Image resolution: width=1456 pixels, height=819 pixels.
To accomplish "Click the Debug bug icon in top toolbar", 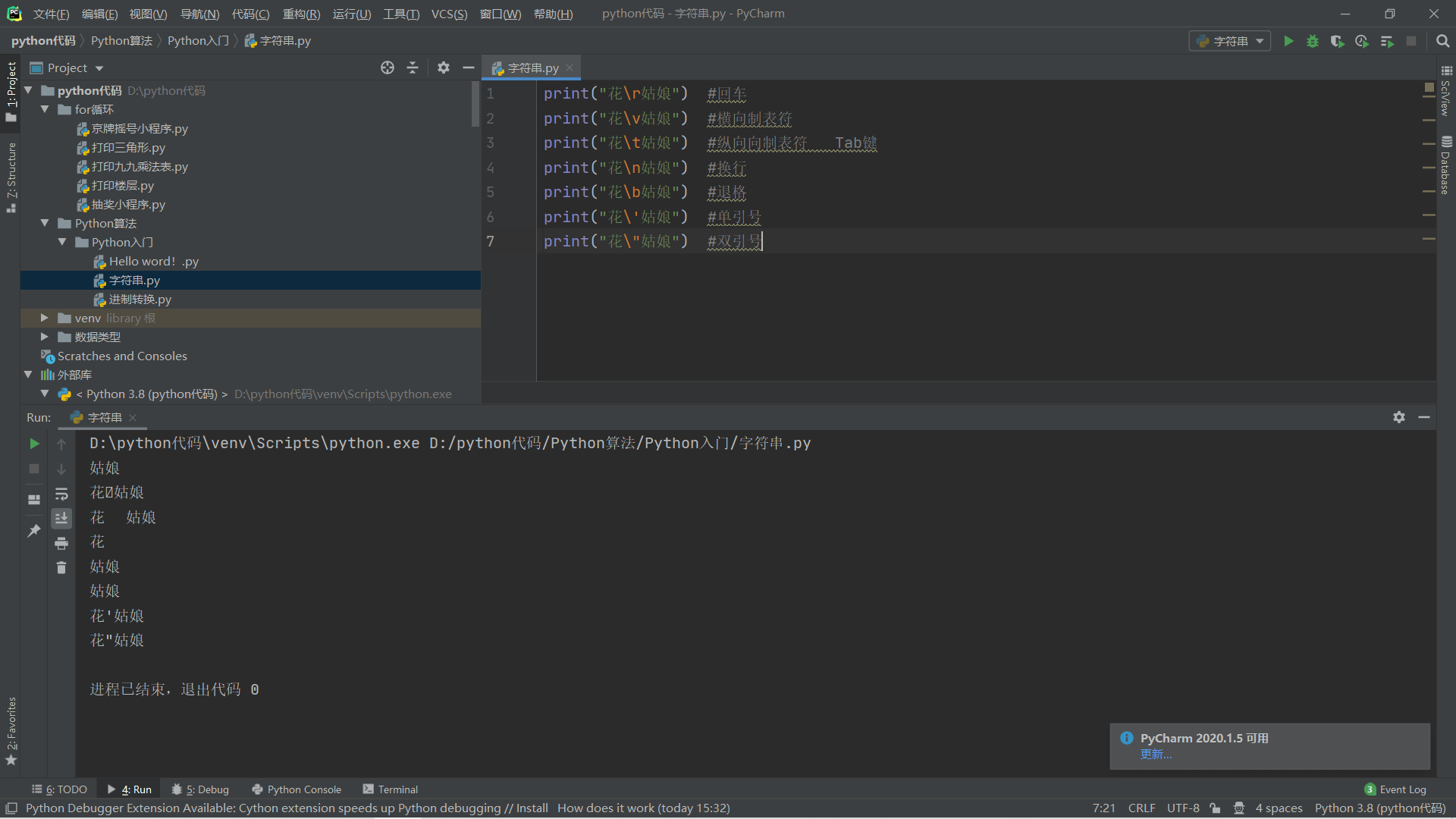I will (x=1313, y=41).
